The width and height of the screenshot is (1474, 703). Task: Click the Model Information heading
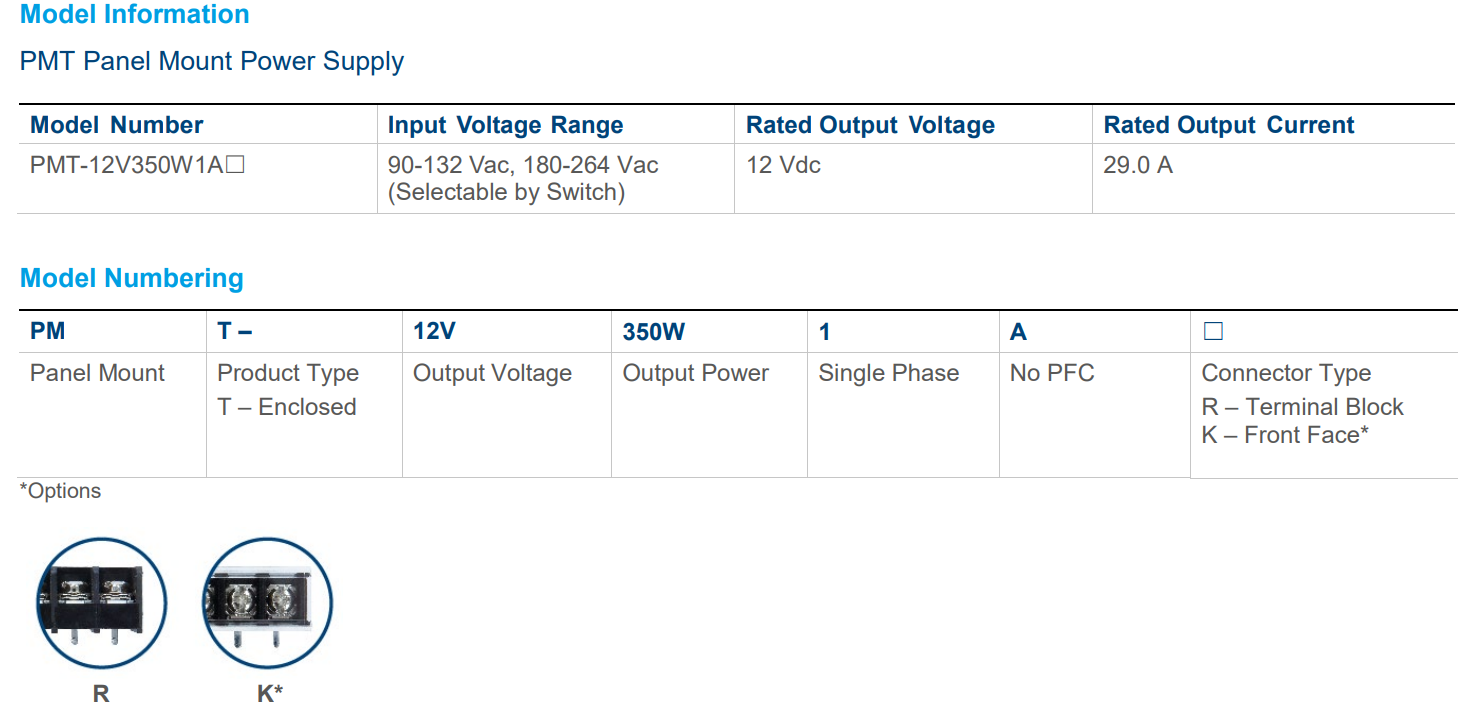[135, 15]
